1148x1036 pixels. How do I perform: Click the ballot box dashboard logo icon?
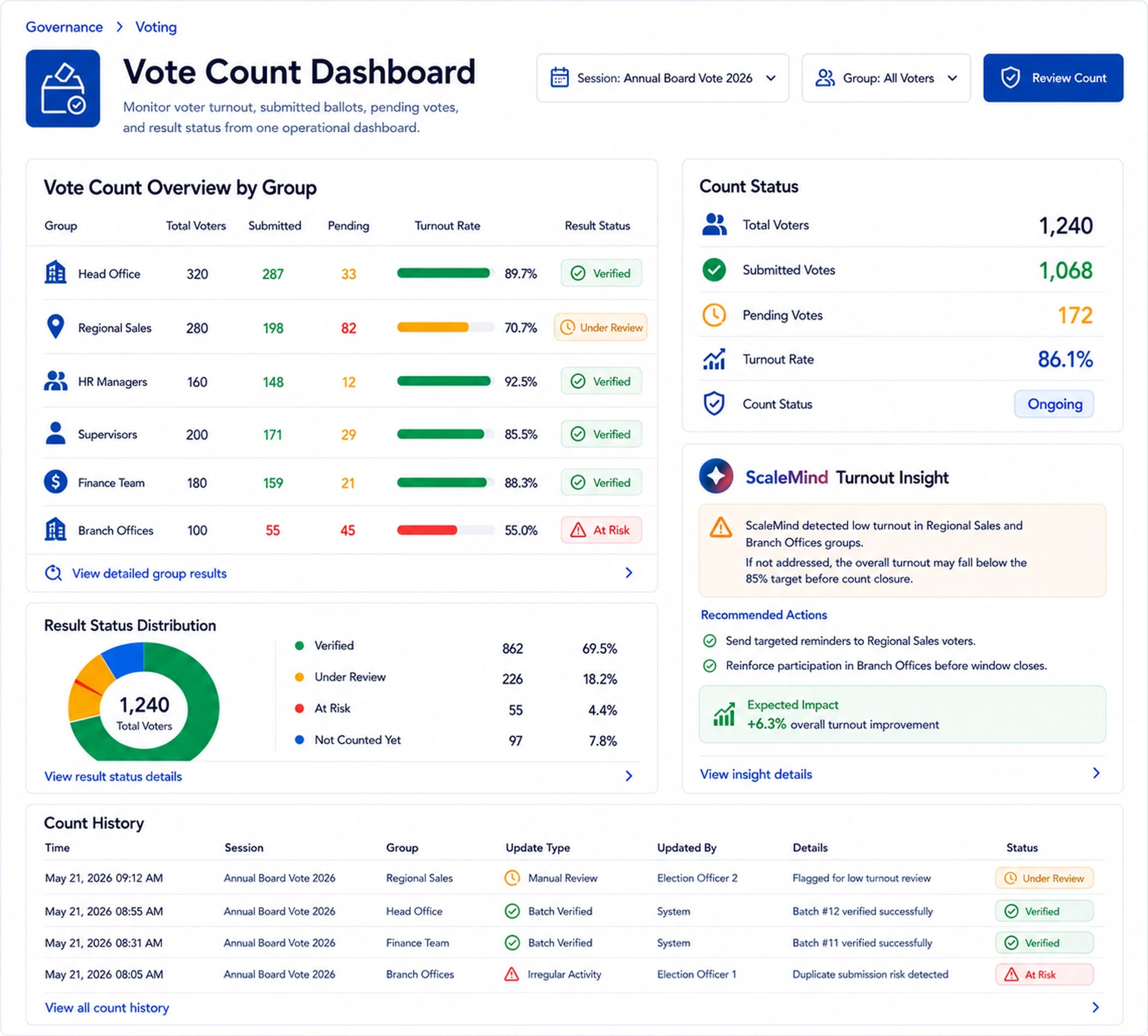(63, 88)
